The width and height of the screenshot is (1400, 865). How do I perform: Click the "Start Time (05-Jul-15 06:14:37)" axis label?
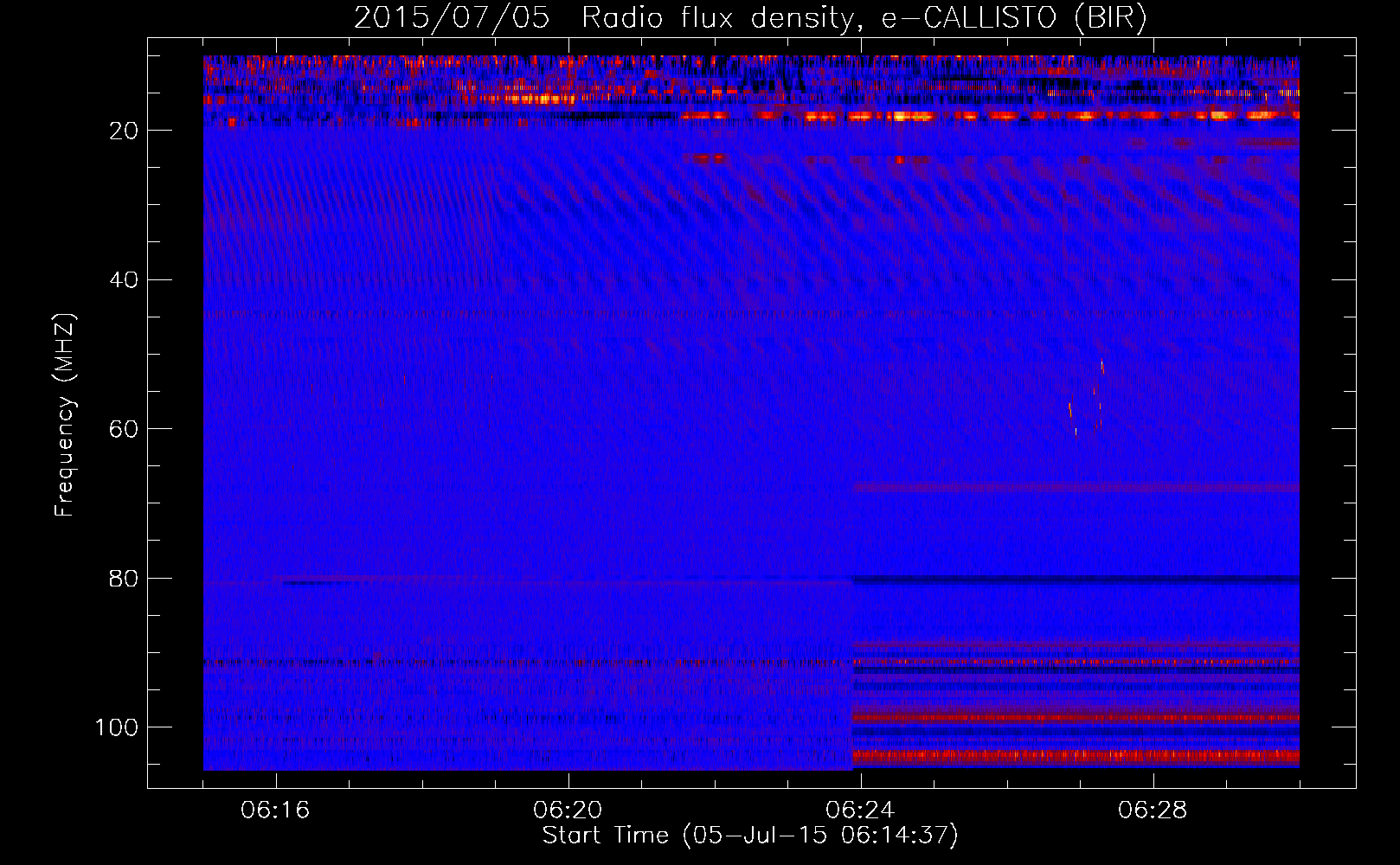click(x=750, y=836)
